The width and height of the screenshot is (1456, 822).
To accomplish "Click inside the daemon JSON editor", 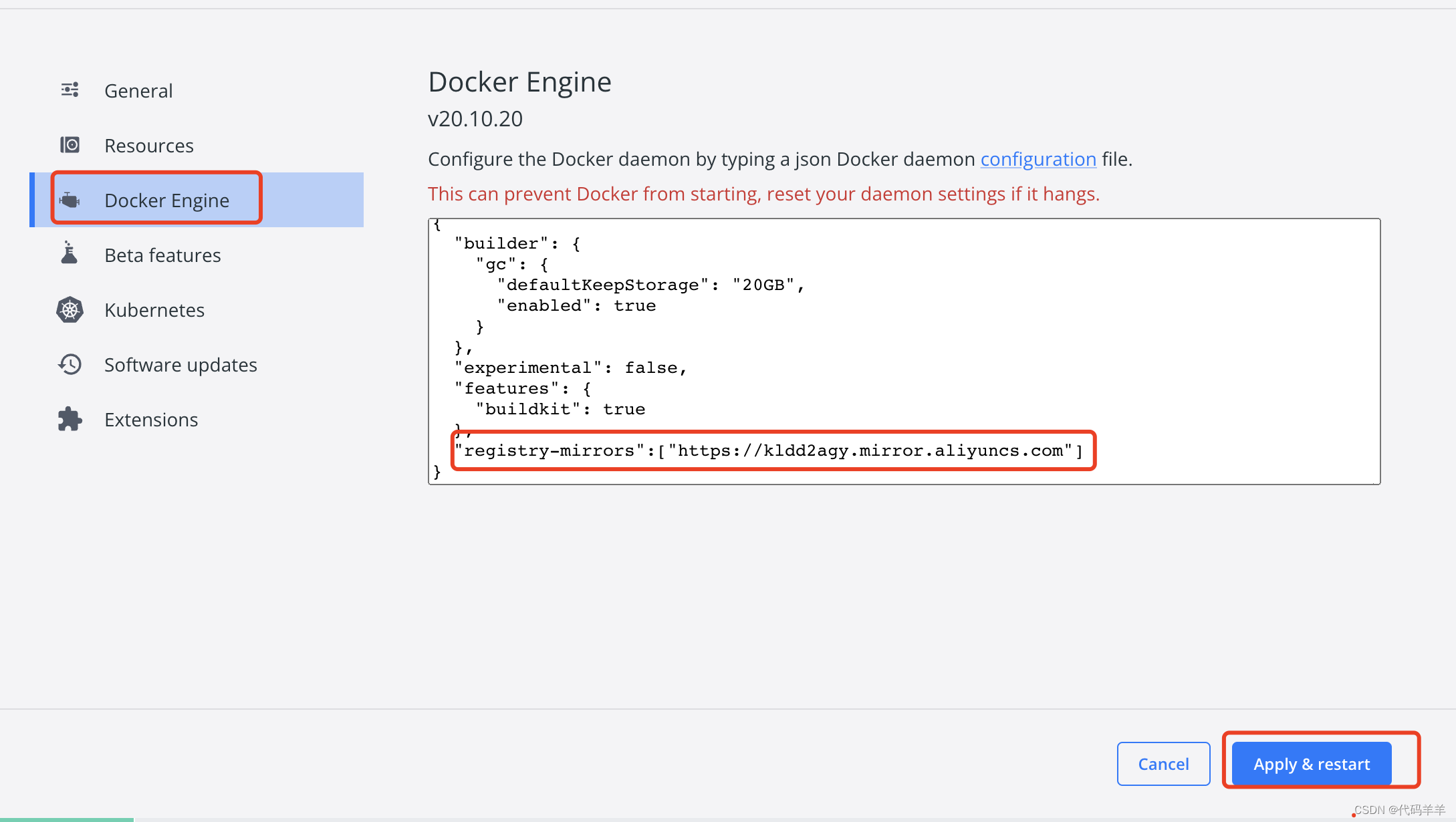I will pyautogui.click(x=904, y=351).
